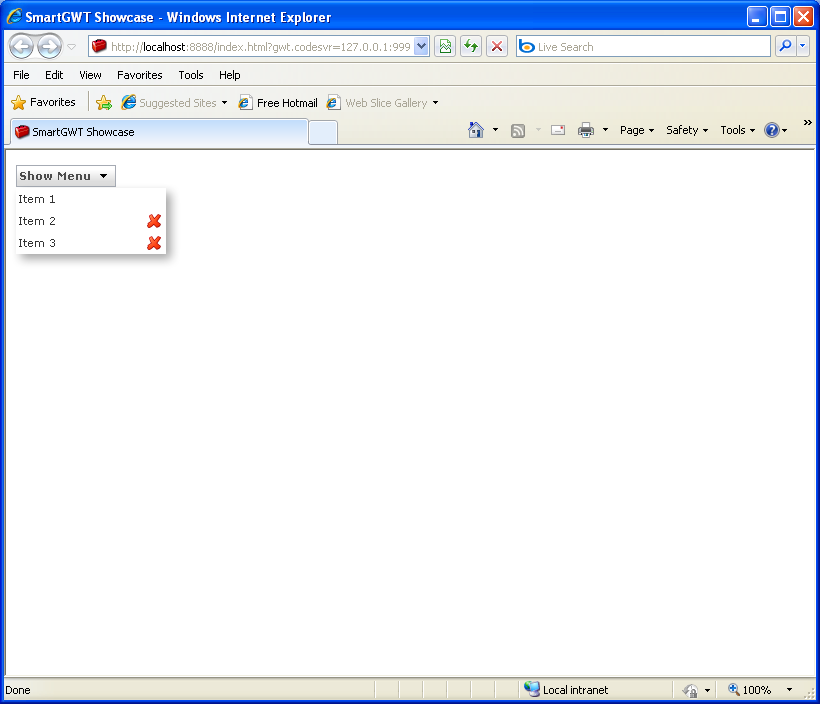Click the blue Help question icon
This screenshot has height=704, width=820.
tap(772, 130)
